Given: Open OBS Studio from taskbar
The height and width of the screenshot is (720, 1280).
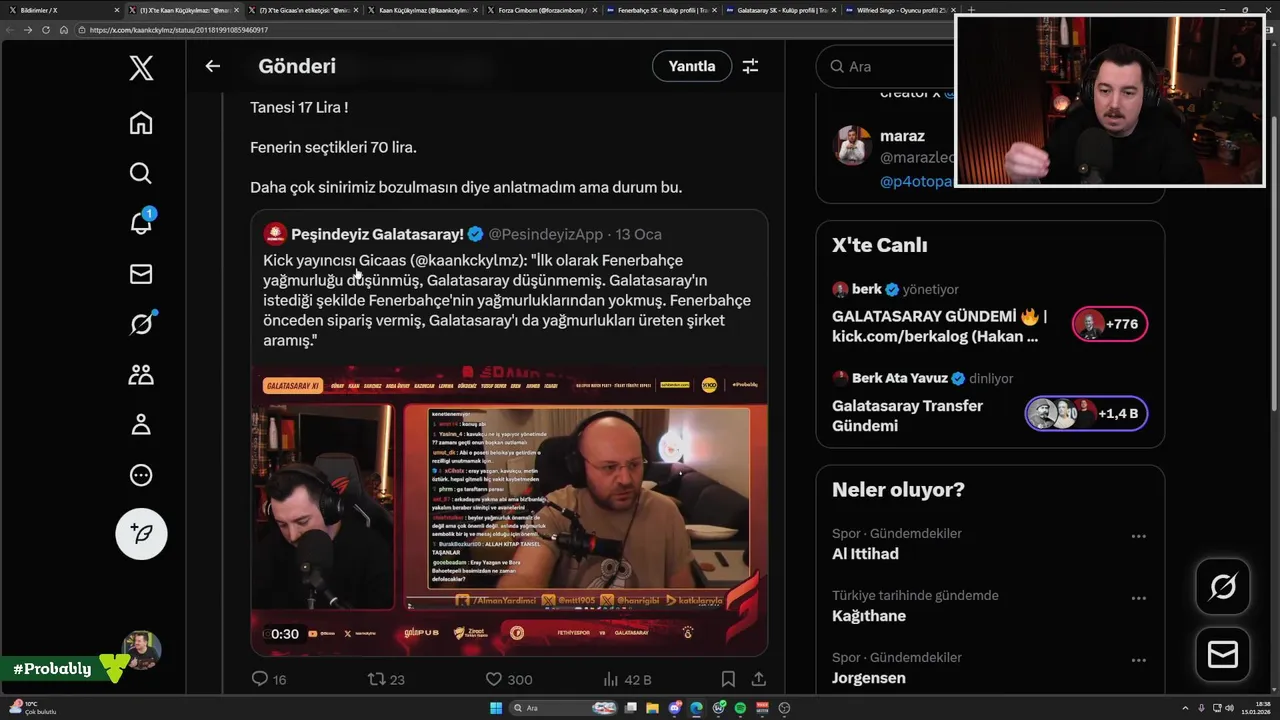Looking at the screenshot, I should coord(784,708).
